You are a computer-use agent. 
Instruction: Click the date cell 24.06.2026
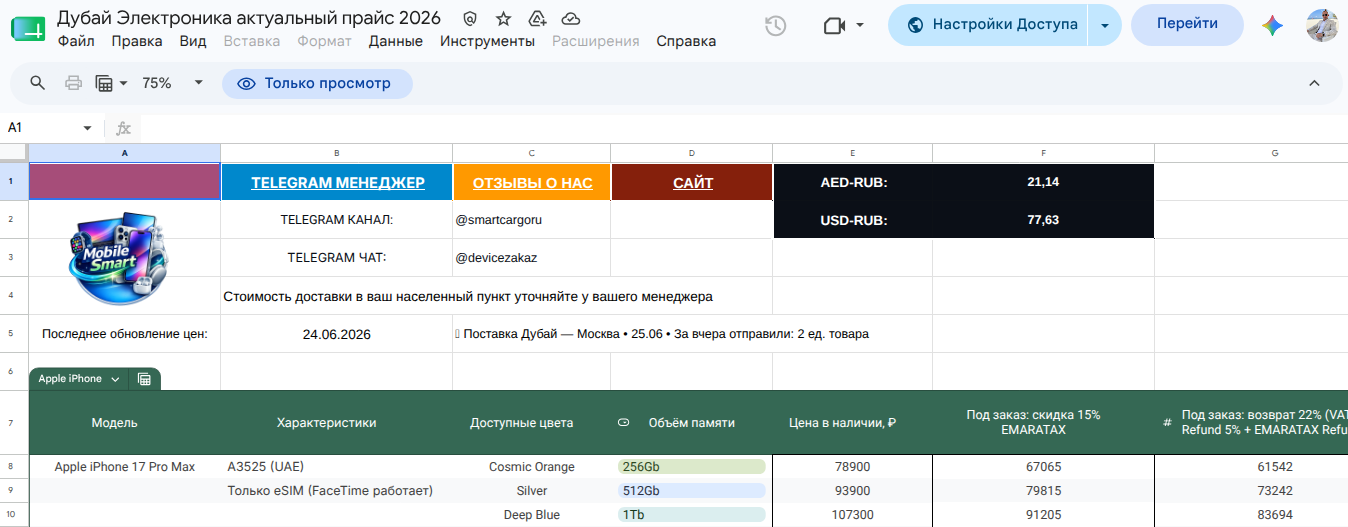[336, 334]
